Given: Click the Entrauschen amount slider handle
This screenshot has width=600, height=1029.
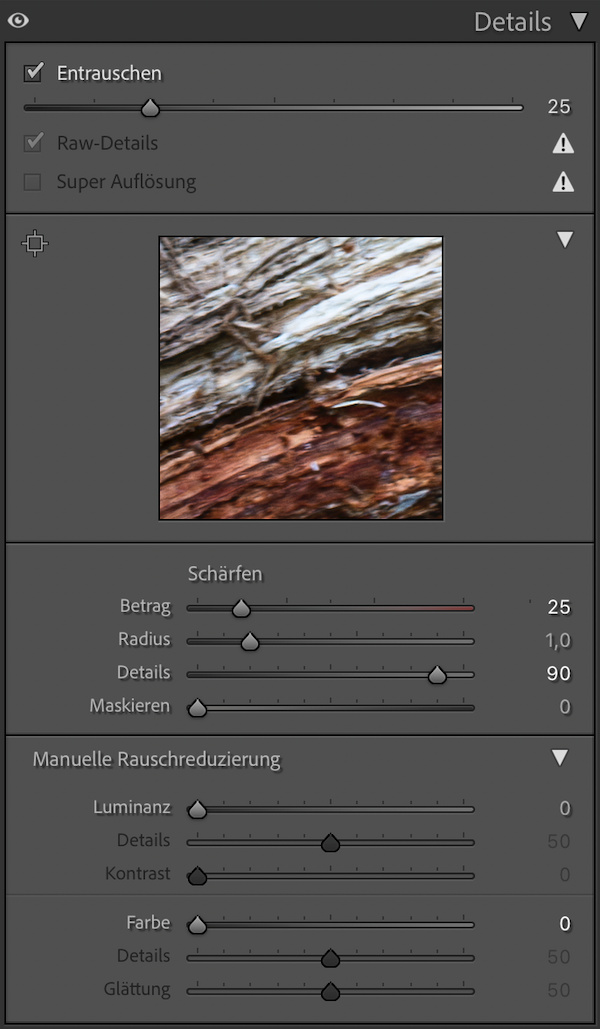Looking at the screenshot, I should click(x=150, y=108).
